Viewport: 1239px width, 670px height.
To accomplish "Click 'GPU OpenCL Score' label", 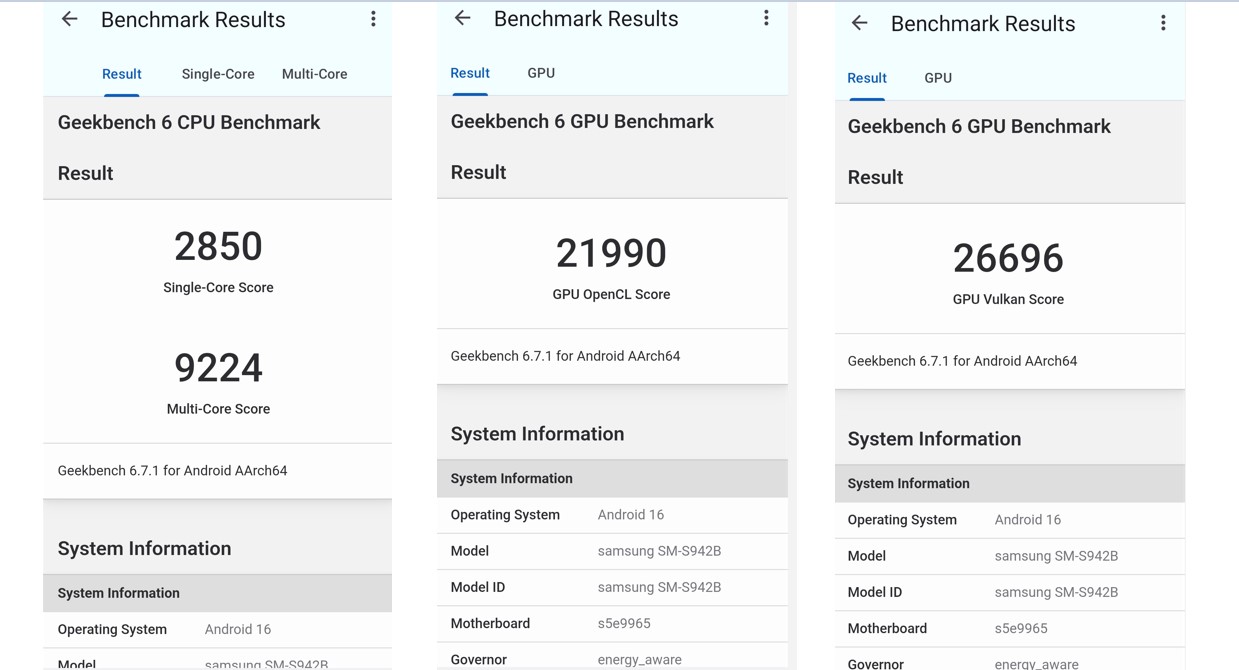I will tap(611, 295).
